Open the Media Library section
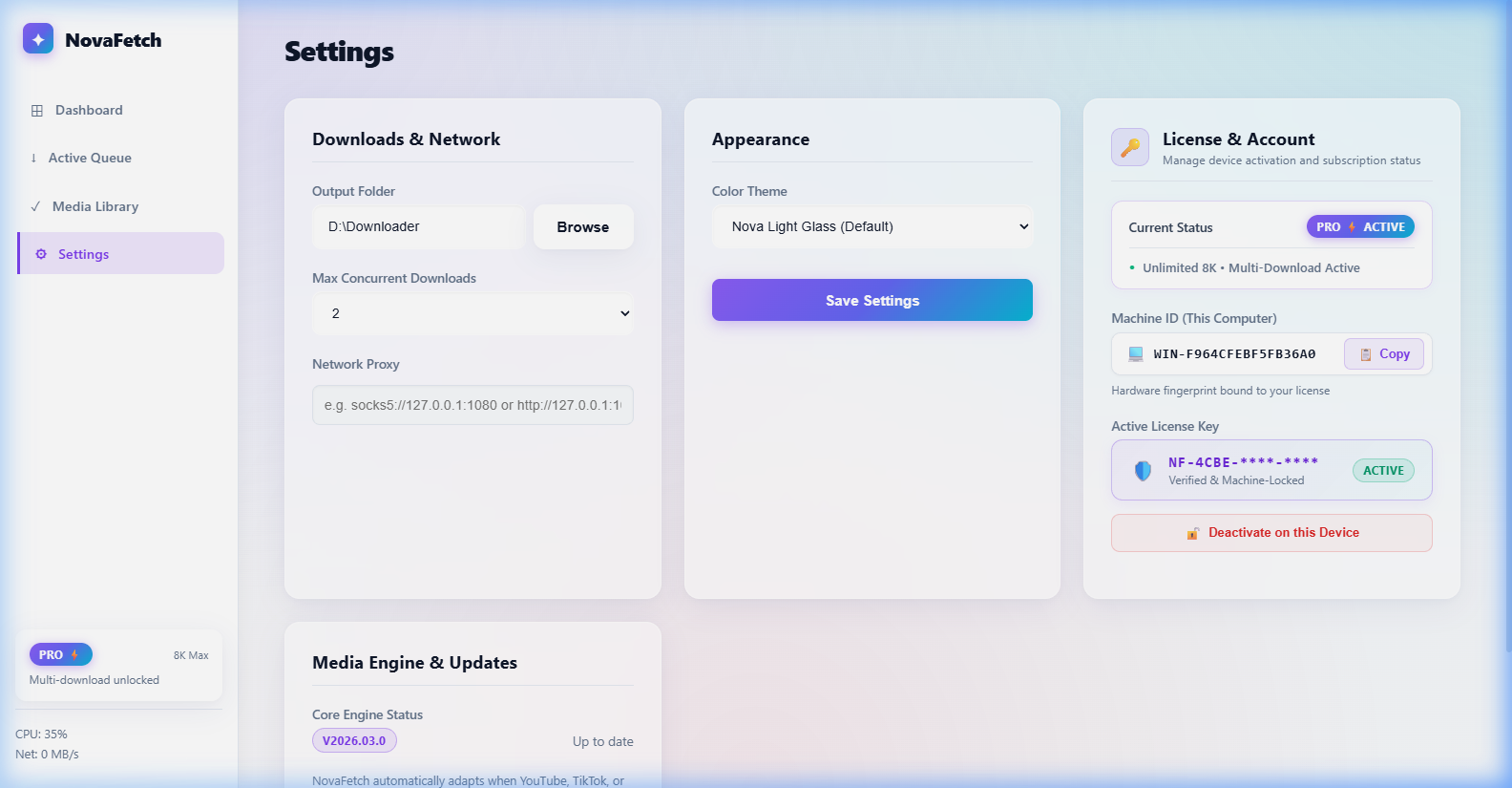1512x788 pixels. 120,206
